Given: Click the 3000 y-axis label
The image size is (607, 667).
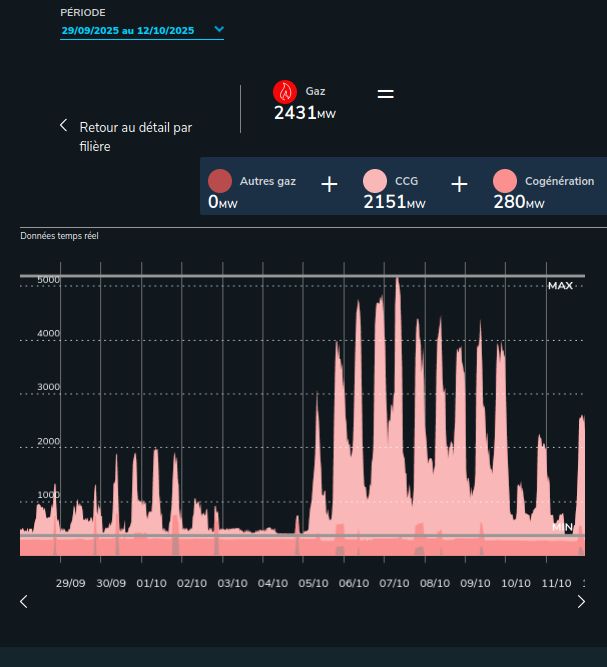Looking at the screenshot, I should (48, 387).
